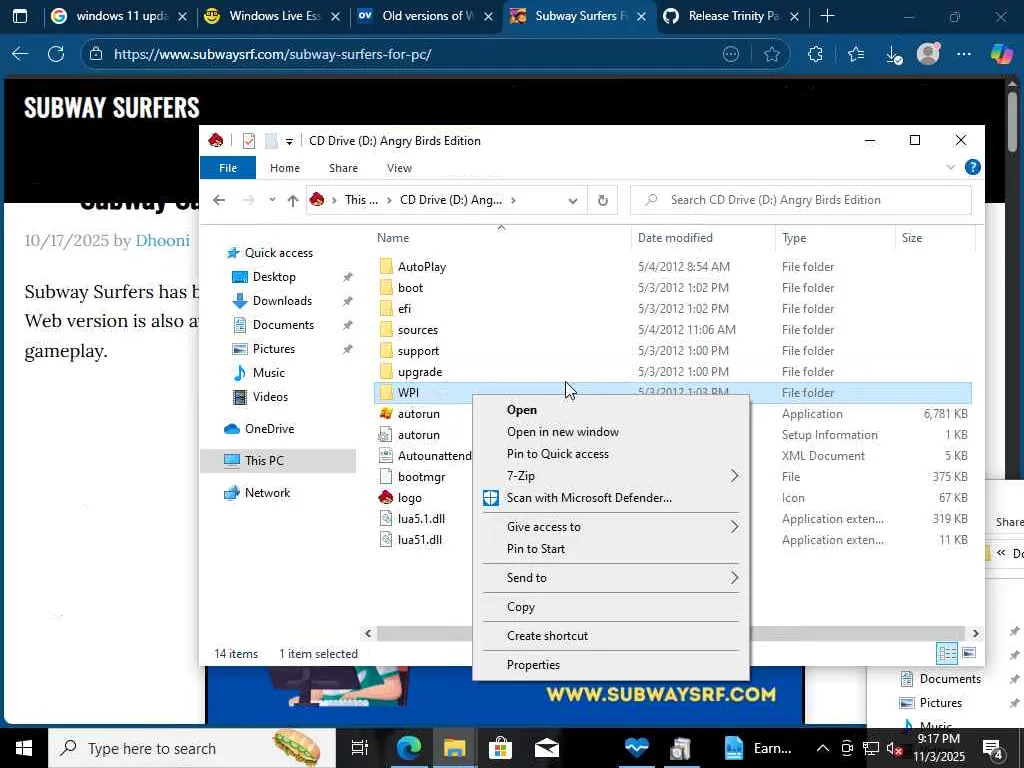The height and width of the screenshot is (768, 1024).
Task: Open Task View on taskbar
Action: (x=359, y=748)
